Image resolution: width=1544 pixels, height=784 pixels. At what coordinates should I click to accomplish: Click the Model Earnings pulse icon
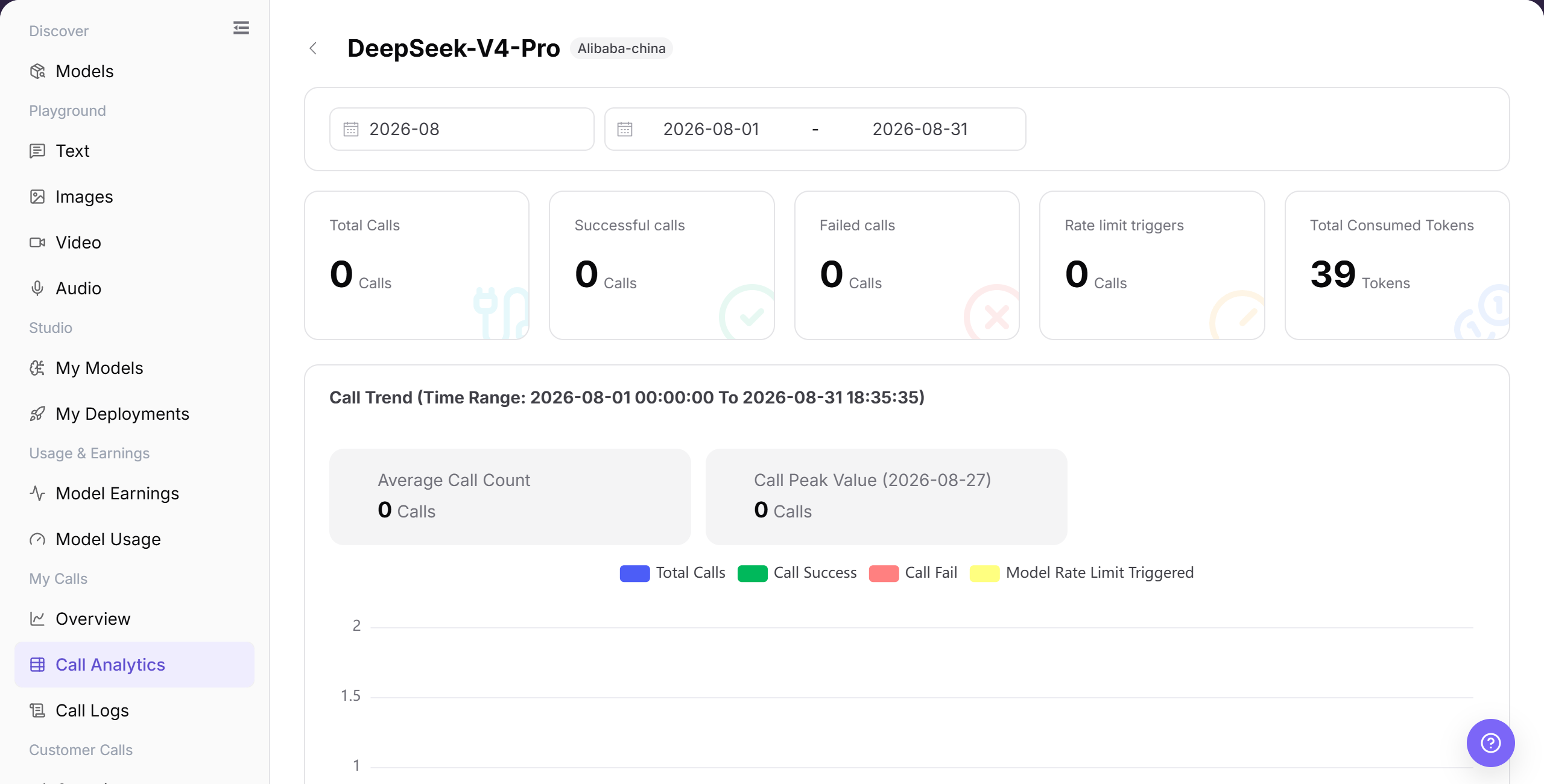coord(37,493)
